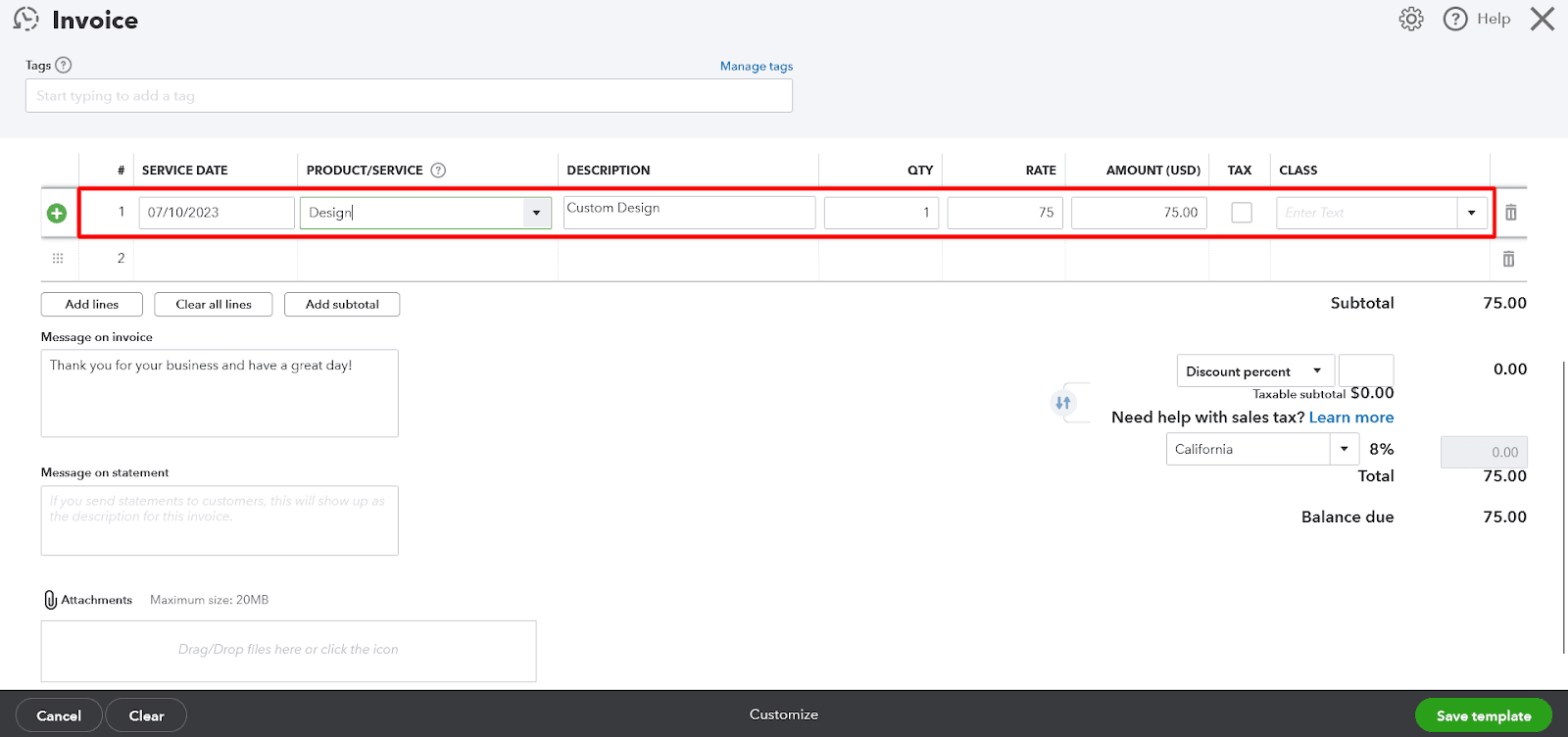The width and height of the screenshot is (1568, 737).
Task: Click the green add line plus icon
Action: coord(57,213)
